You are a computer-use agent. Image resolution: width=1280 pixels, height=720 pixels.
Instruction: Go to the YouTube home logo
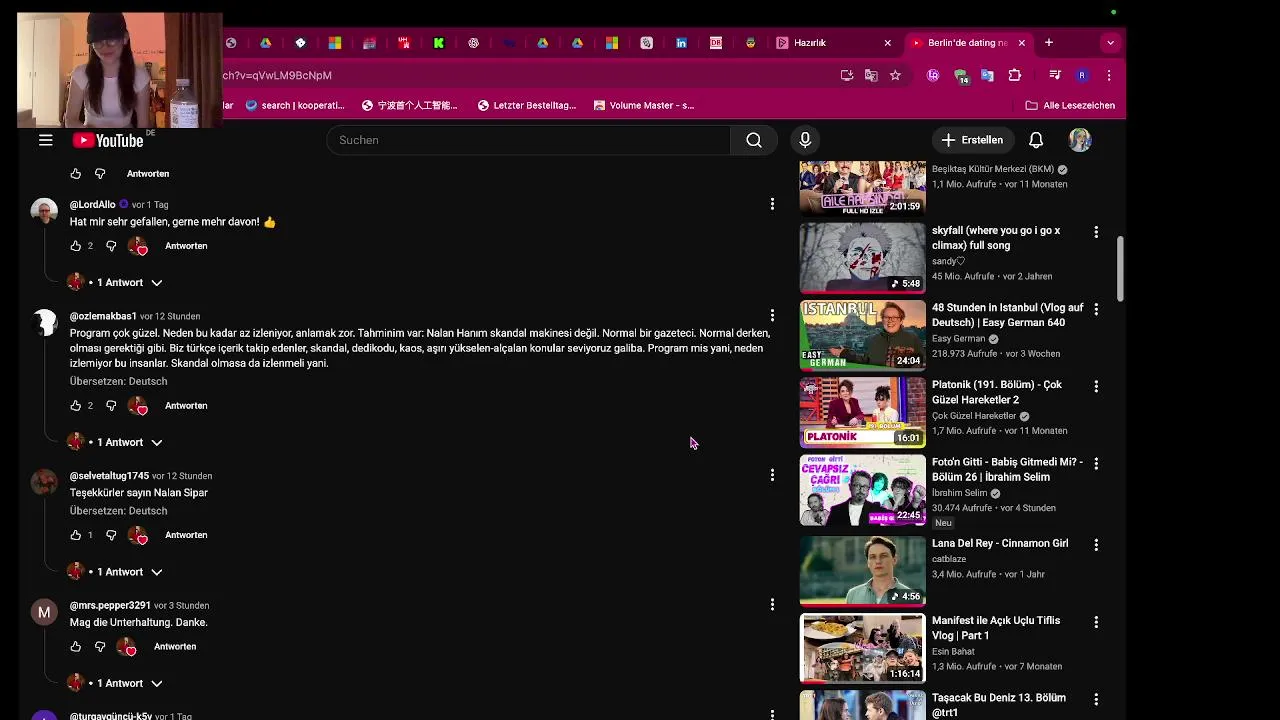click(108, 140)
